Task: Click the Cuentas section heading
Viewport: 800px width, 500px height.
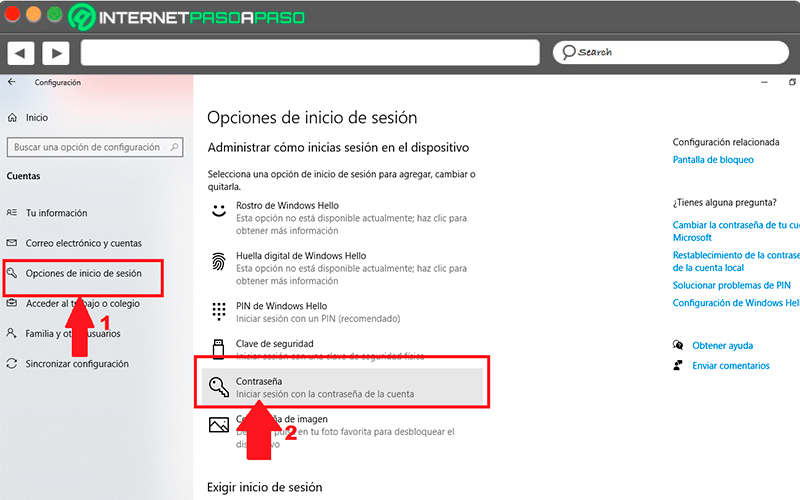Action: tap(23, 176)
